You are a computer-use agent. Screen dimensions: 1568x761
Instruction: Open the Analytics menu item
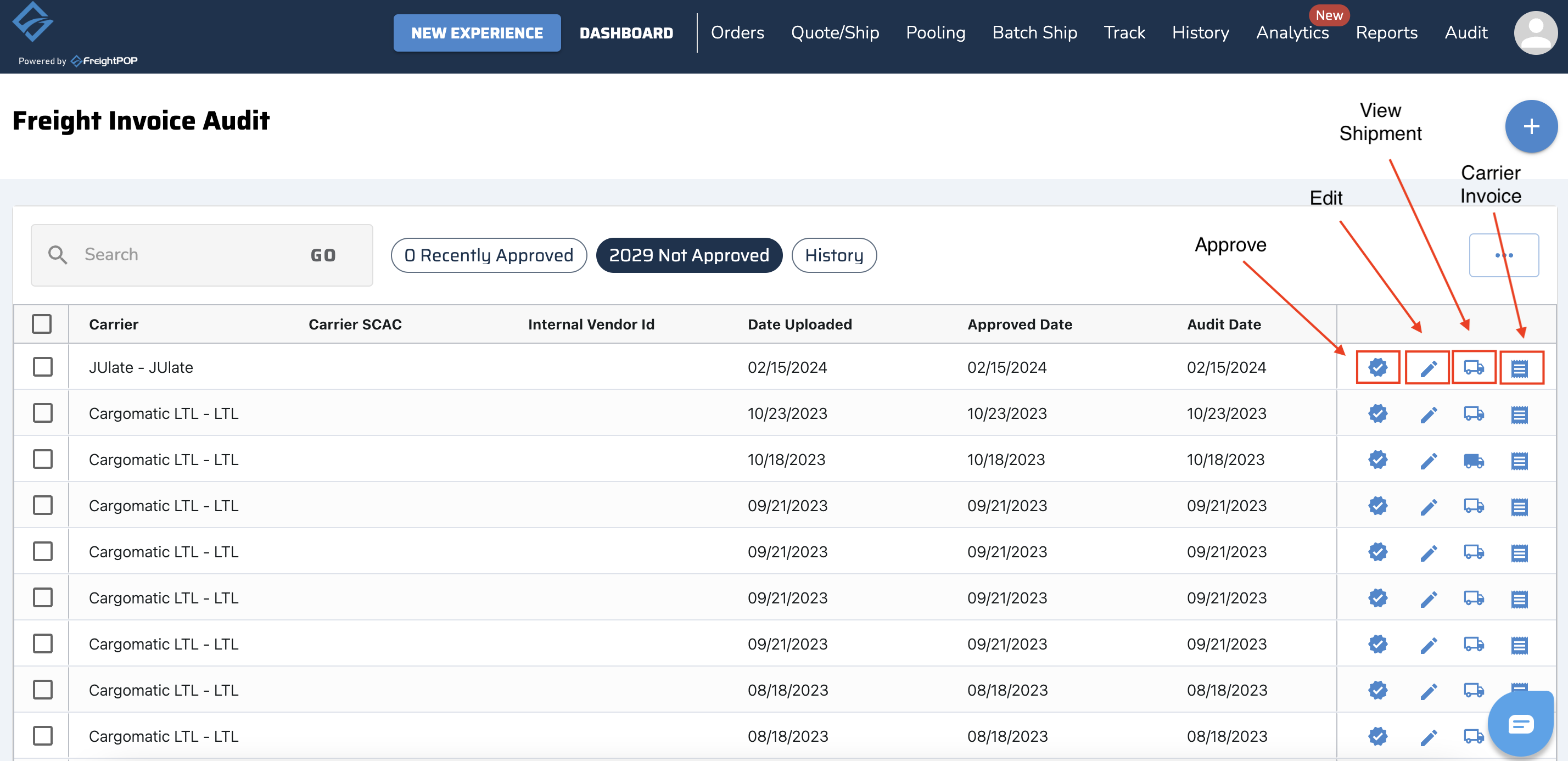pyautogui.click(x=1292, y=33)
